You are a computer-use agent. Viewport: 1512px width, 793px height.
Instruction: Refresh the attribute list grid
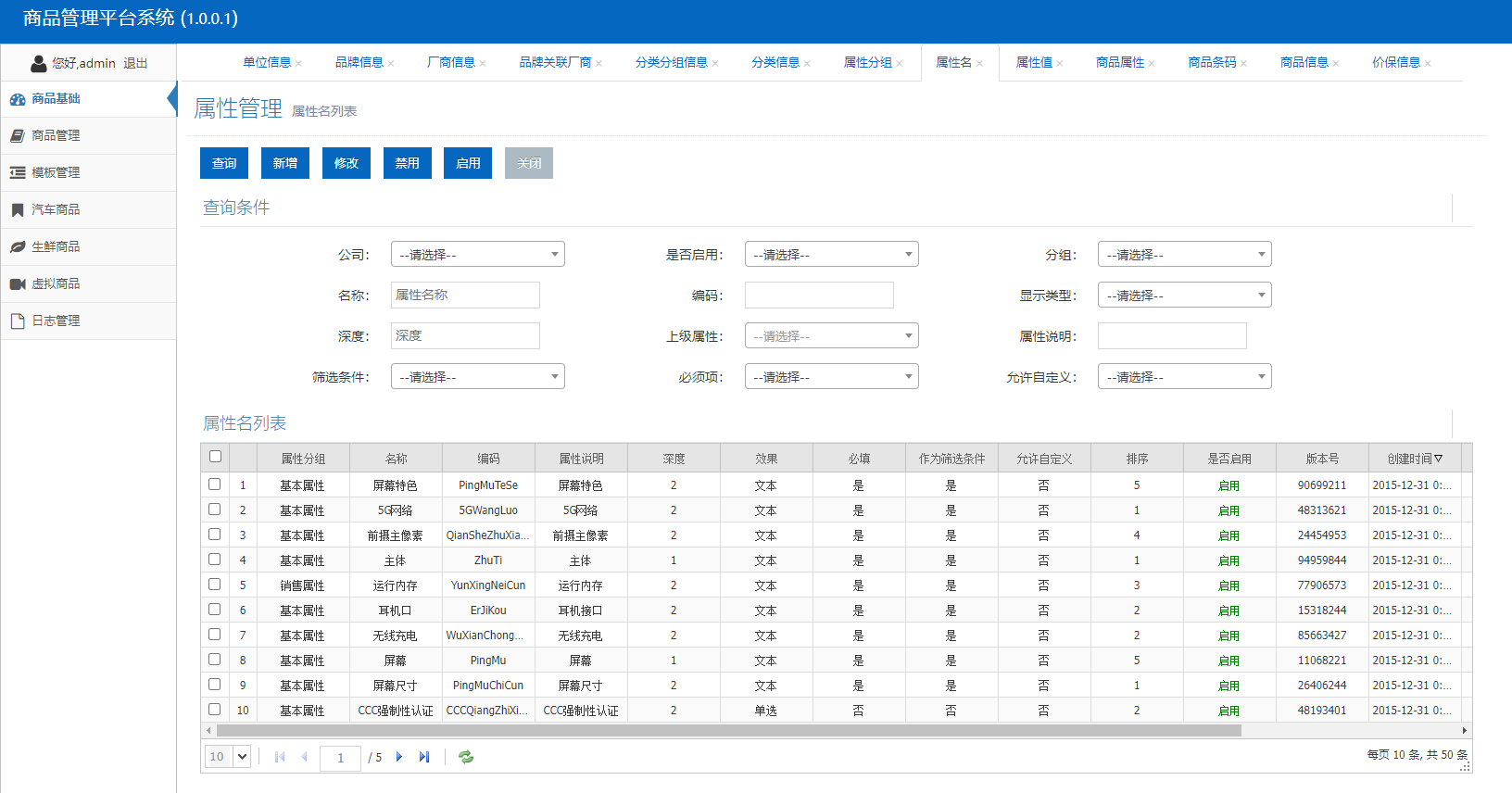466,757
